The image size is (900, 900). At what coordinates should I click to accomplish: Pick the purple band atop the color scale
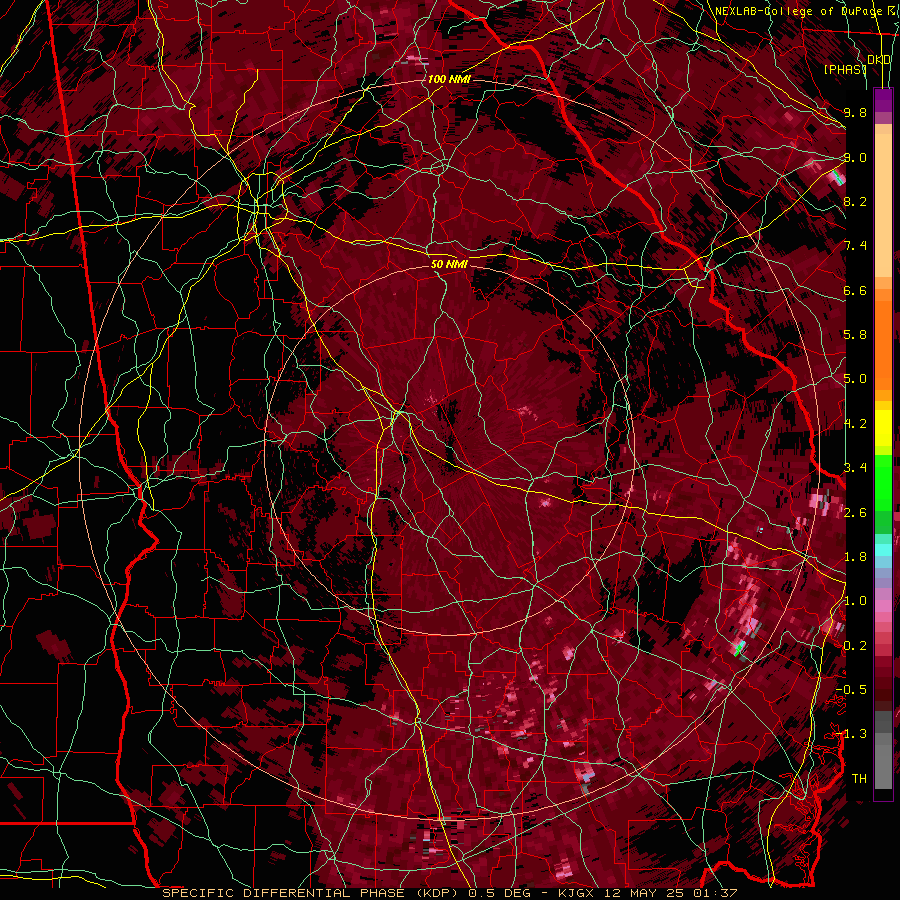click(883, 100)
